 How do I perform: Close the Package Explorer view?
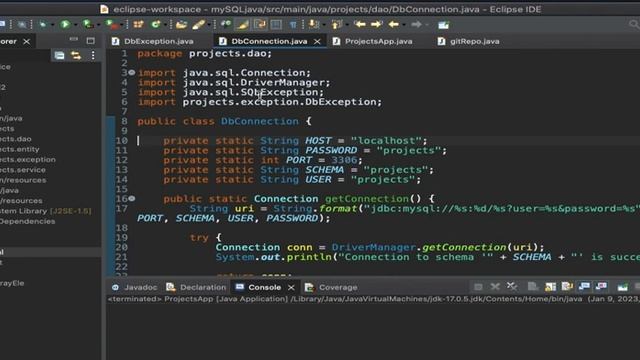pos(27,41)
